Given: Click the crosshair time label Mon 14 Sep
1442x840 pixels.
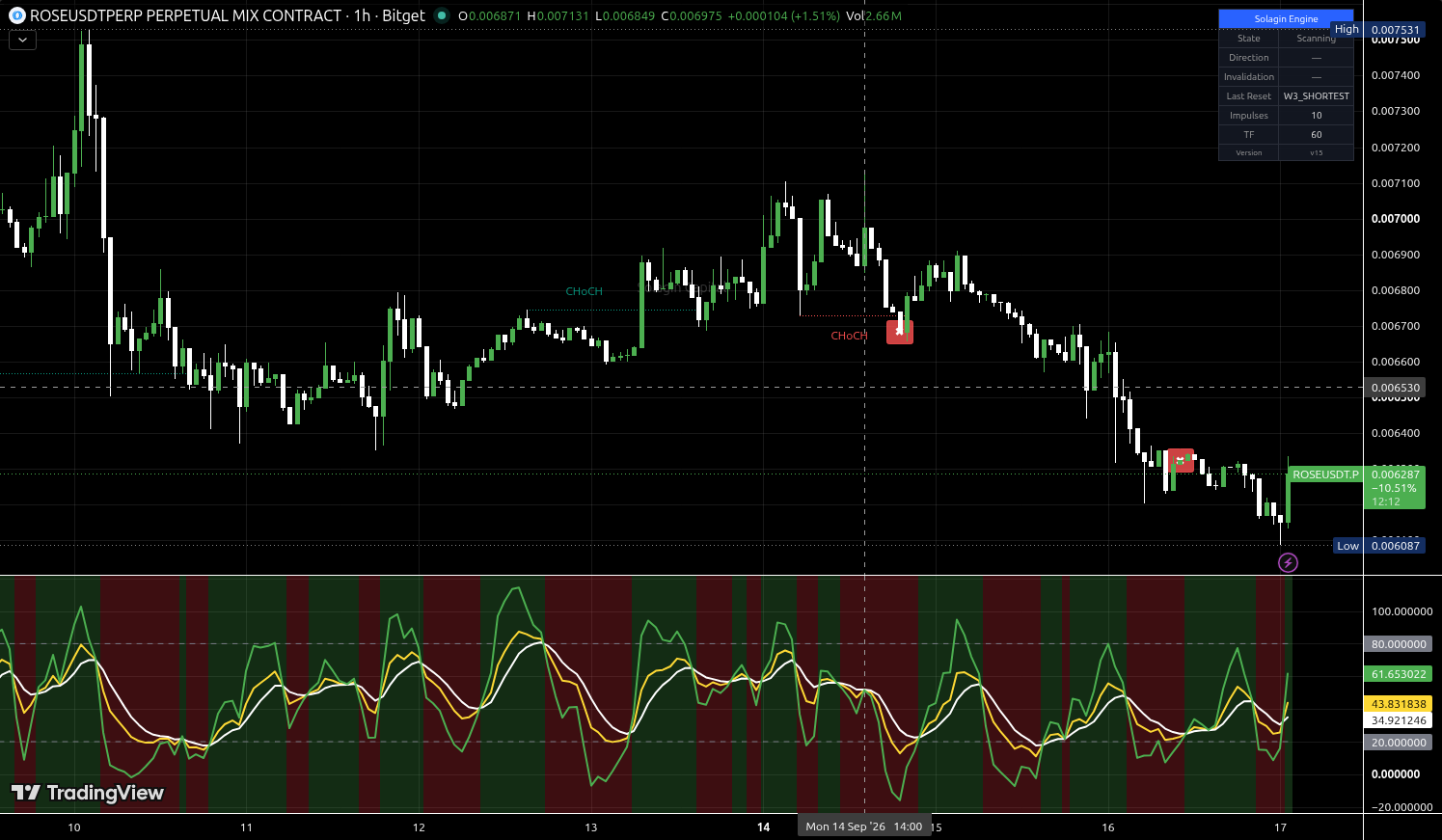Looking at the screenshot, I should (x=864, y=826).
